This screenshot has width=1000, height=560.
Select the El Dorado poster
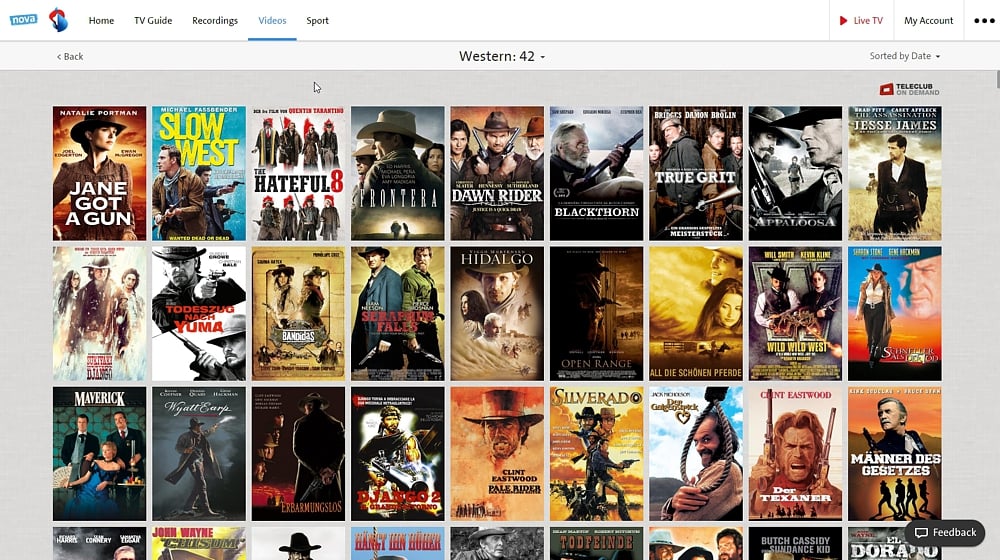(x=895, y=543)
